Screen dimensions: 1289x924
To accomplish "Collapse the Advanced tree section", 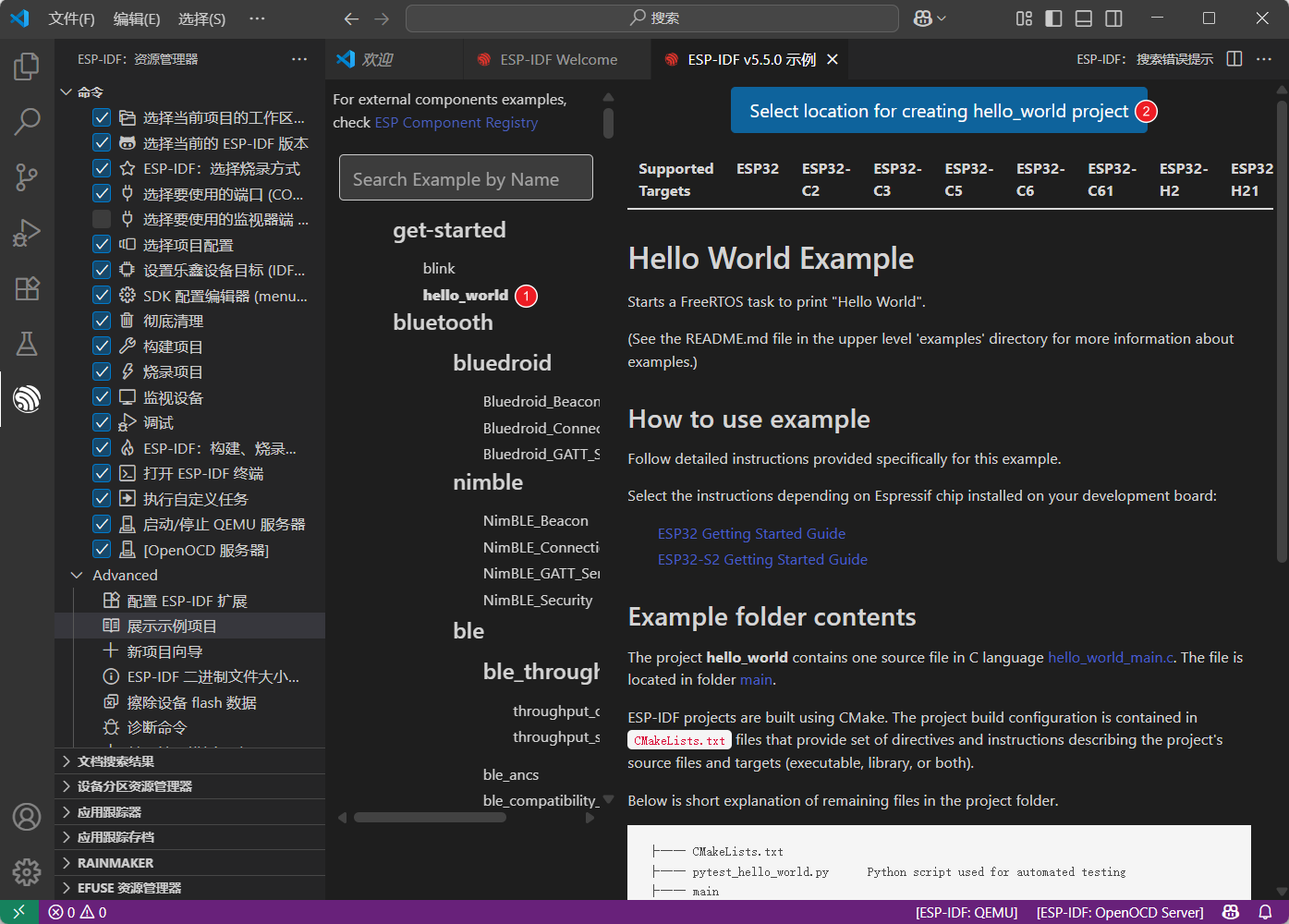I will coord(78,575).
